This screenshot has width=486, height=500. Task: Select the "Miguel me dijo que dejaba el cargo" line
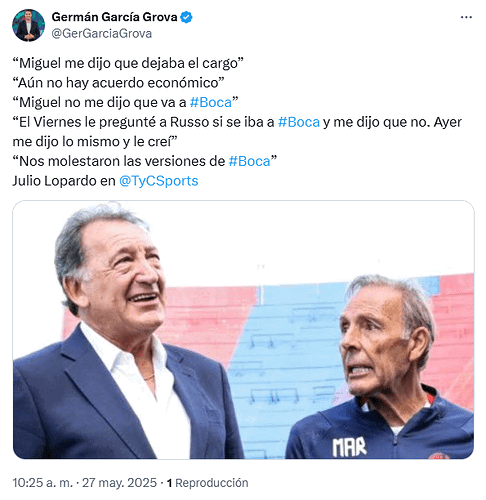pos(128,63)
